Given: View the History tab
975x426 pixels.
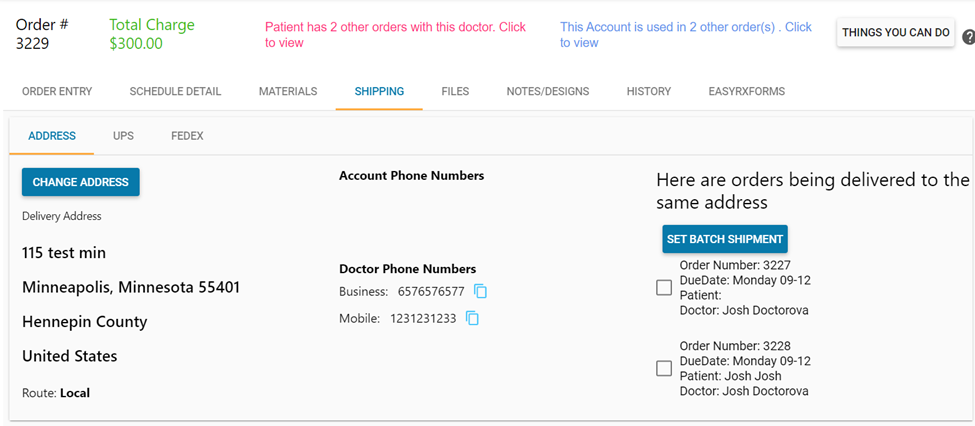Looking at the screenshot, I should [649, 91].
